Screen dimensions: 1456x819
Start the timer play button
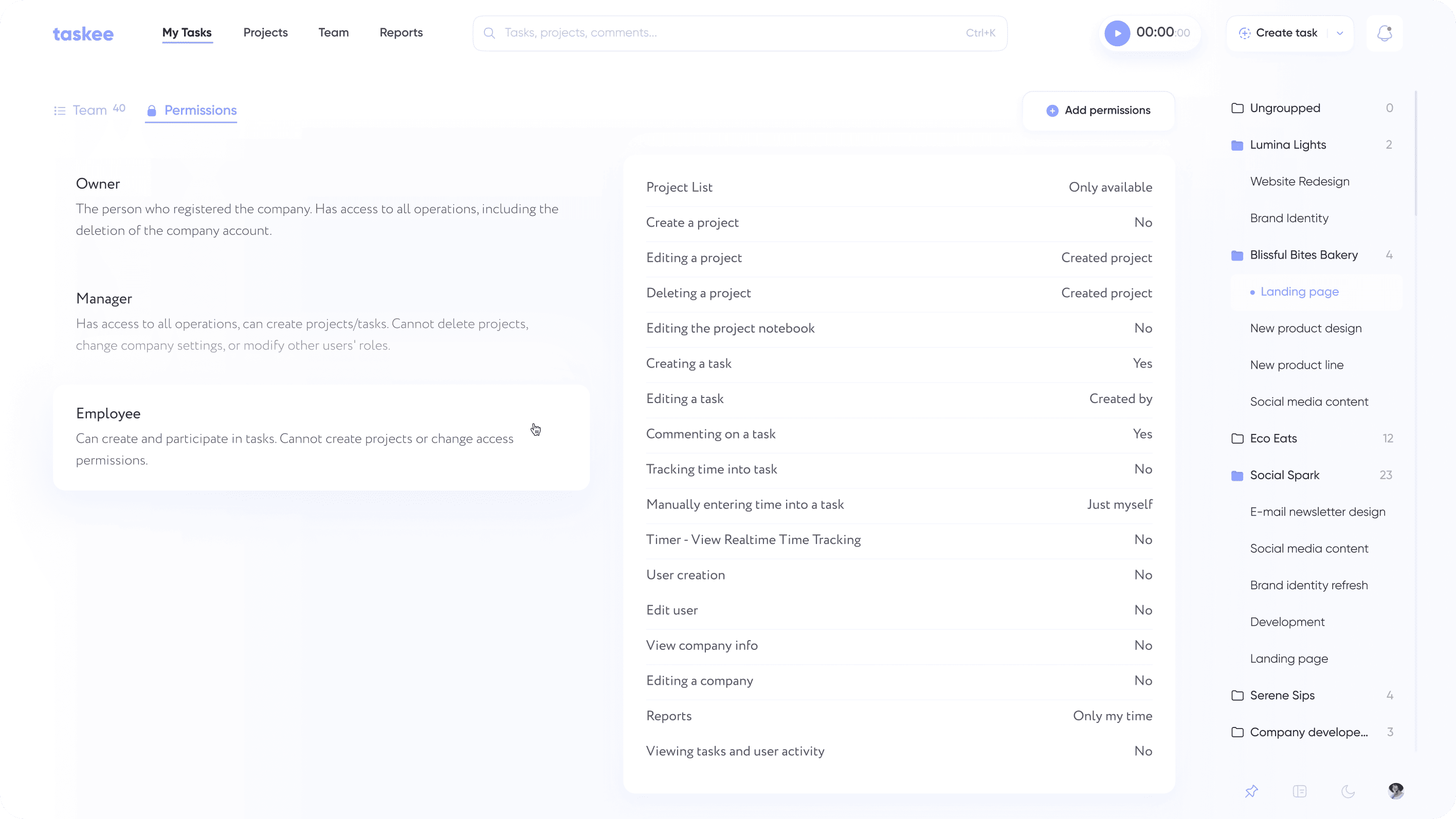coord(1117,33)
